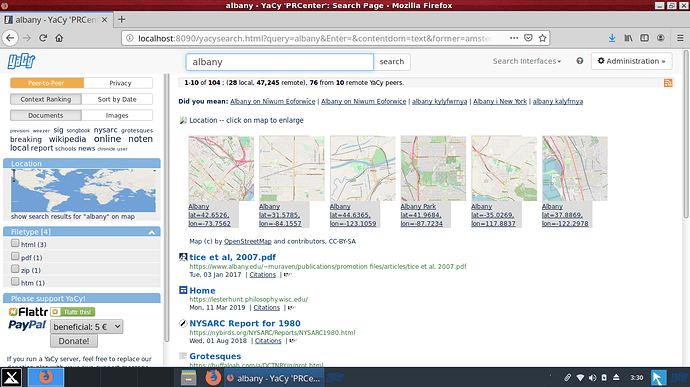This screenshot has height=387, width=690.
Task: Select Sort by Date ordering
Action: [117, 99]
